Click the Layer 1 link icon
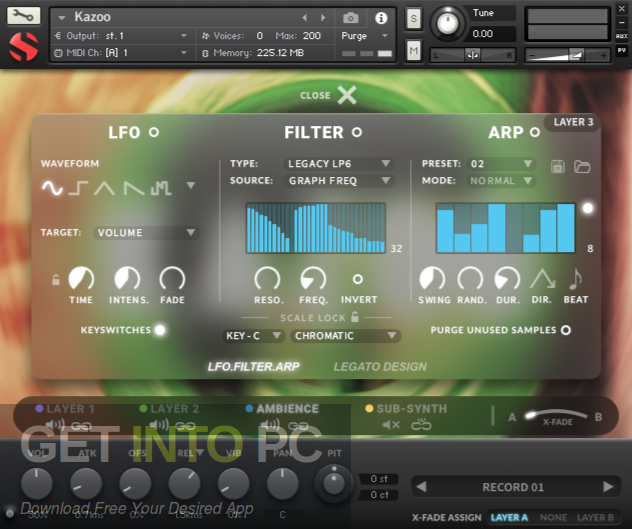This screenshot has width=632, height=529. pyautogui.click(x=81, y=425)
